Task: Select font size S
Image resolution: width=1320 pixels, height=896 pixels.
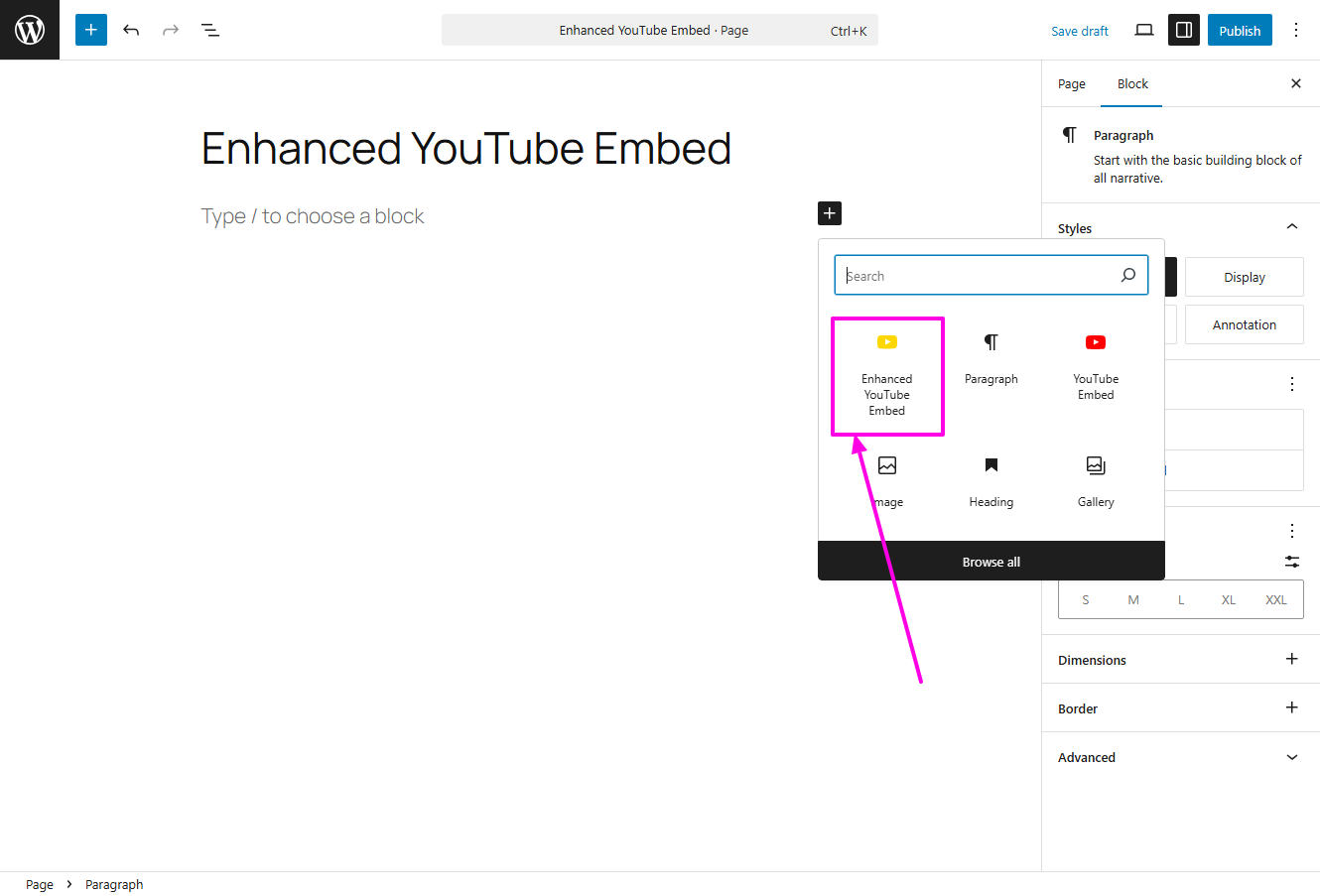Action: [1086, 599]
